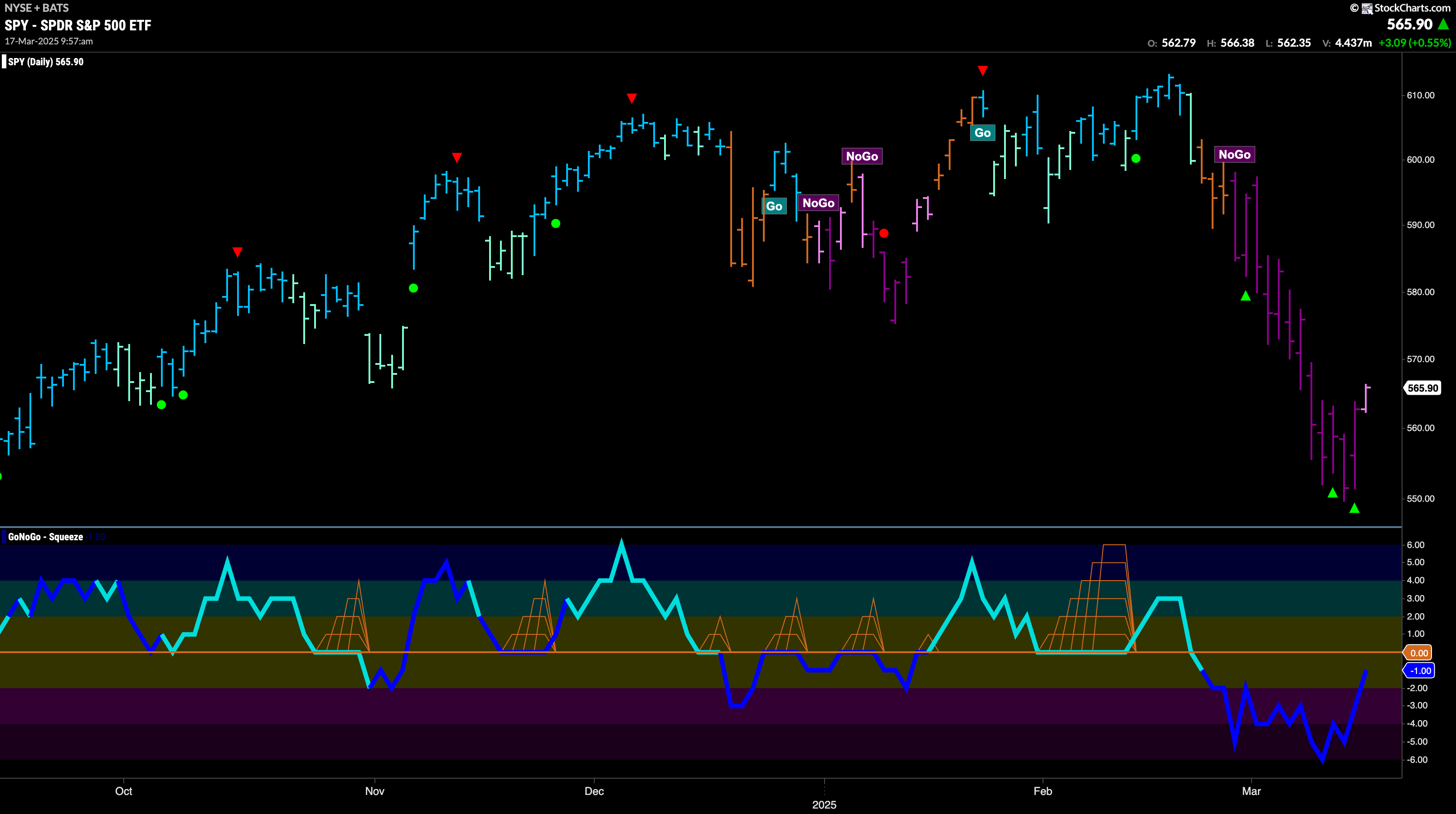Click the last pink price bar in March
1456x814 pixels.
coord(1365,398)
